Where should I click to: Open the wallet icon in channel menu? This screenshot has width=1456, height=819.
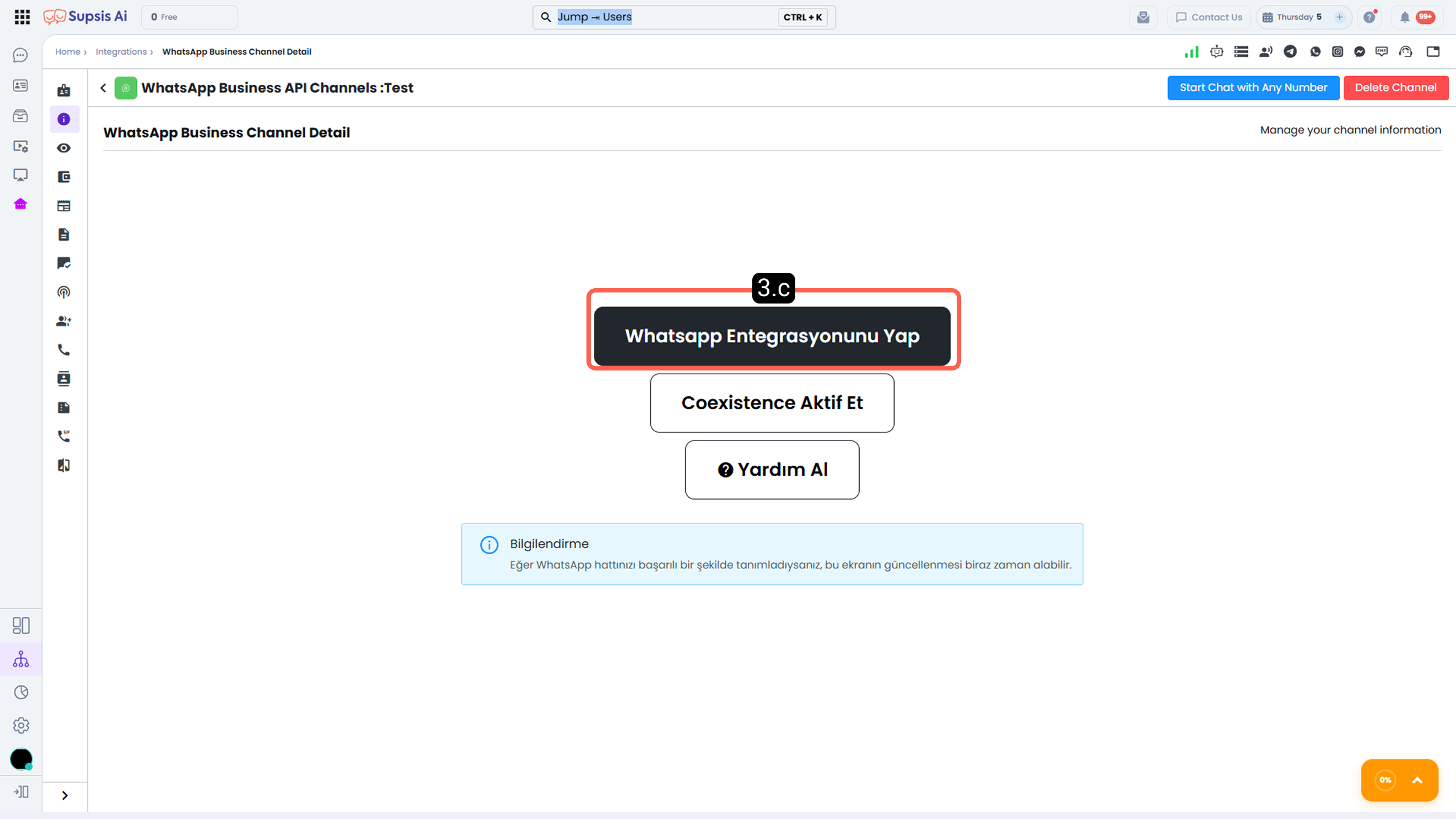coord(64,177)
